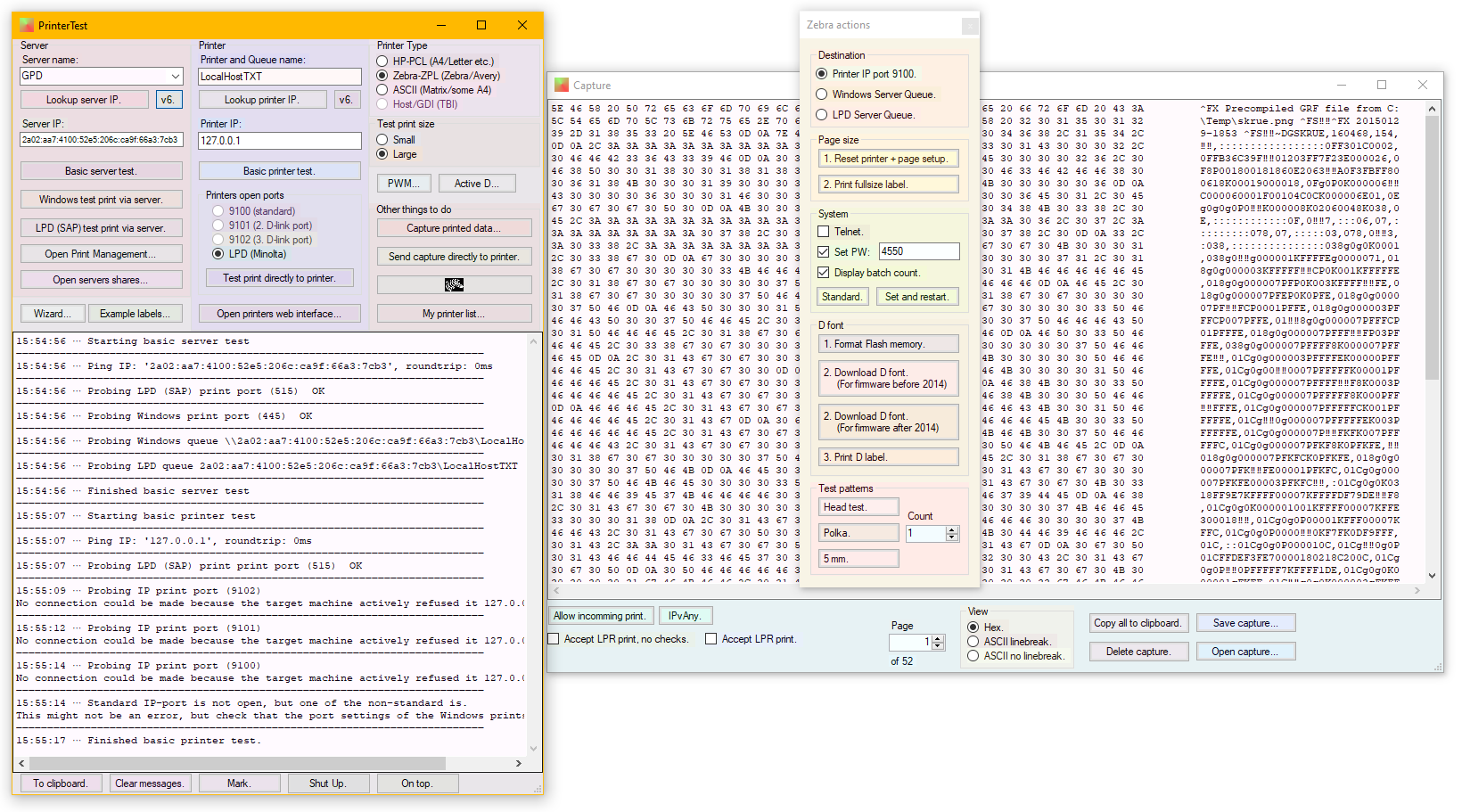1462x812 pixels.
Task: Click Send capture directly to printer
Action: 455,257
